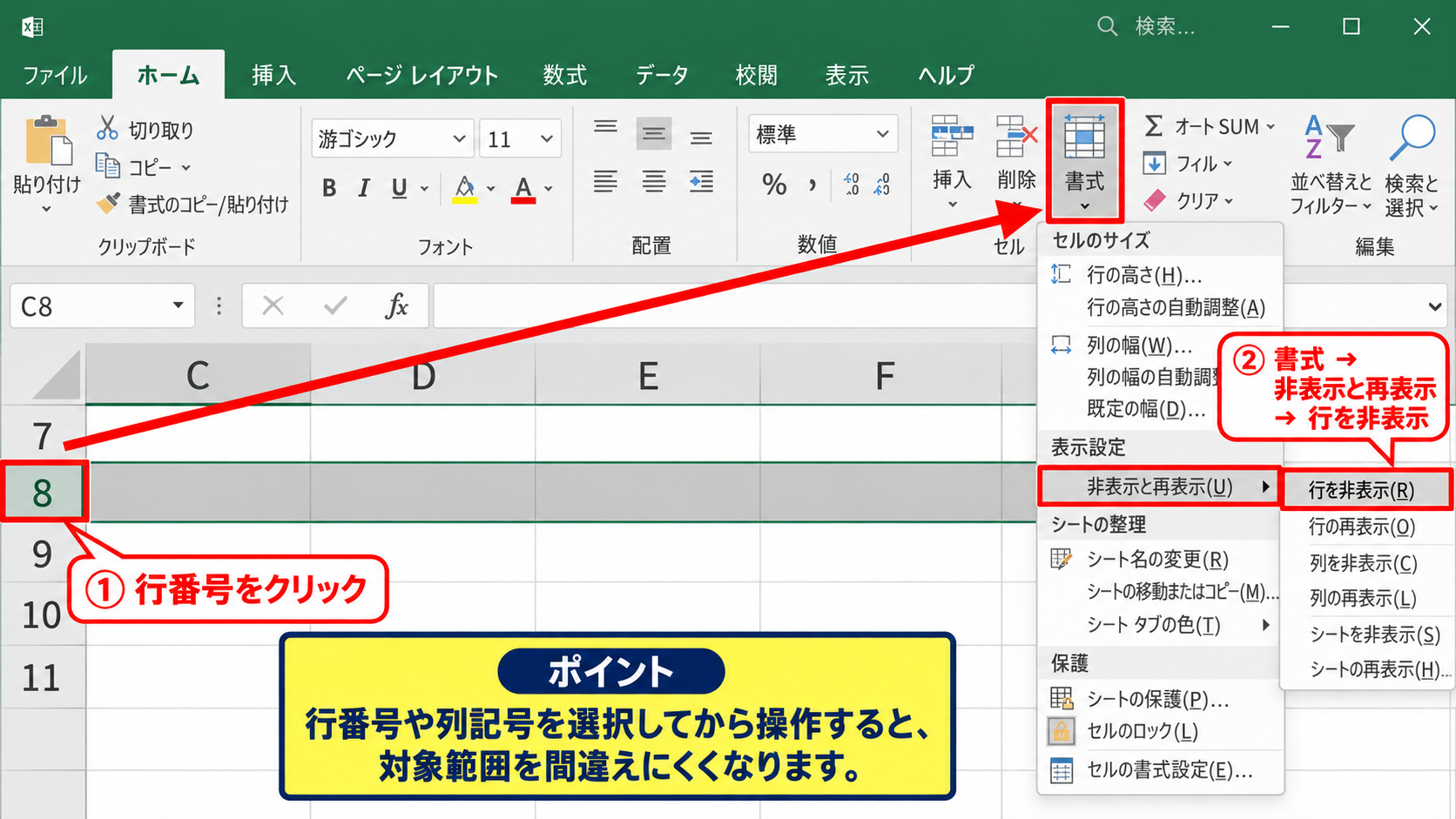Click the Format Painter brush icon

pos(108,204)
